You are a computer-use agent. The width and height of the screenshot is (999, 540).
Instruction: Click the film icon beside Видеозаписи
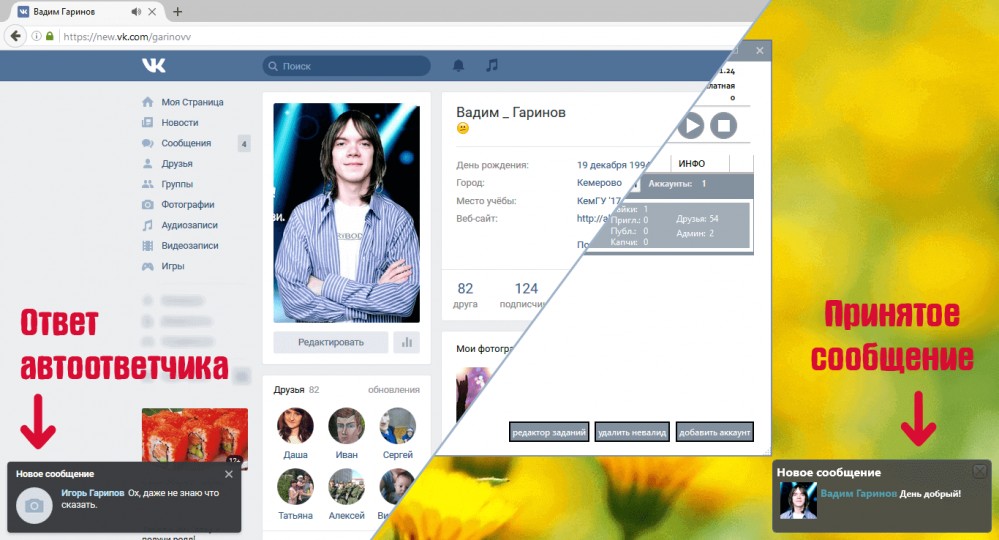click(x=148, y=245)
